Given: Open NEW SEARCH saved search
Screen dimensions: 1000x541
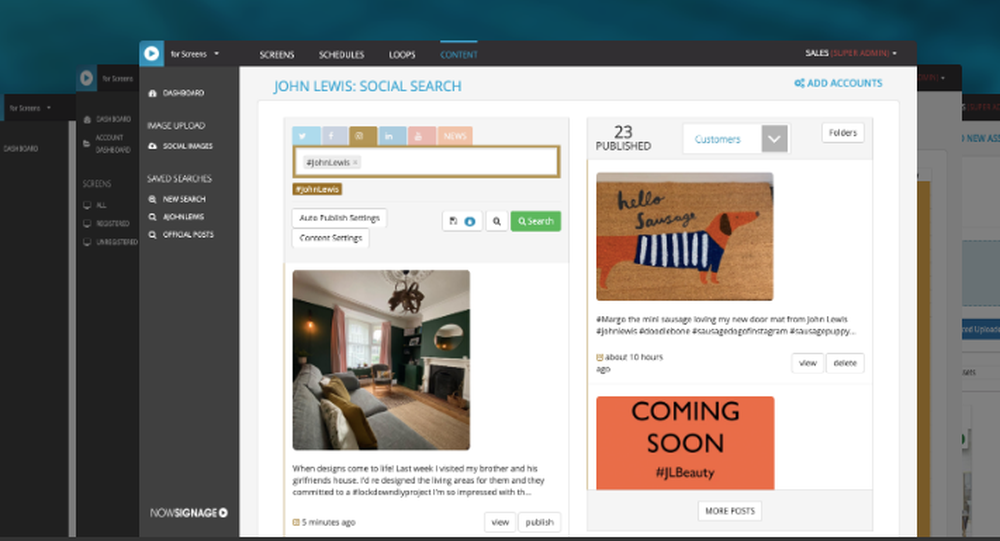Looking at the screenshot, I should (x=184, y=199).
